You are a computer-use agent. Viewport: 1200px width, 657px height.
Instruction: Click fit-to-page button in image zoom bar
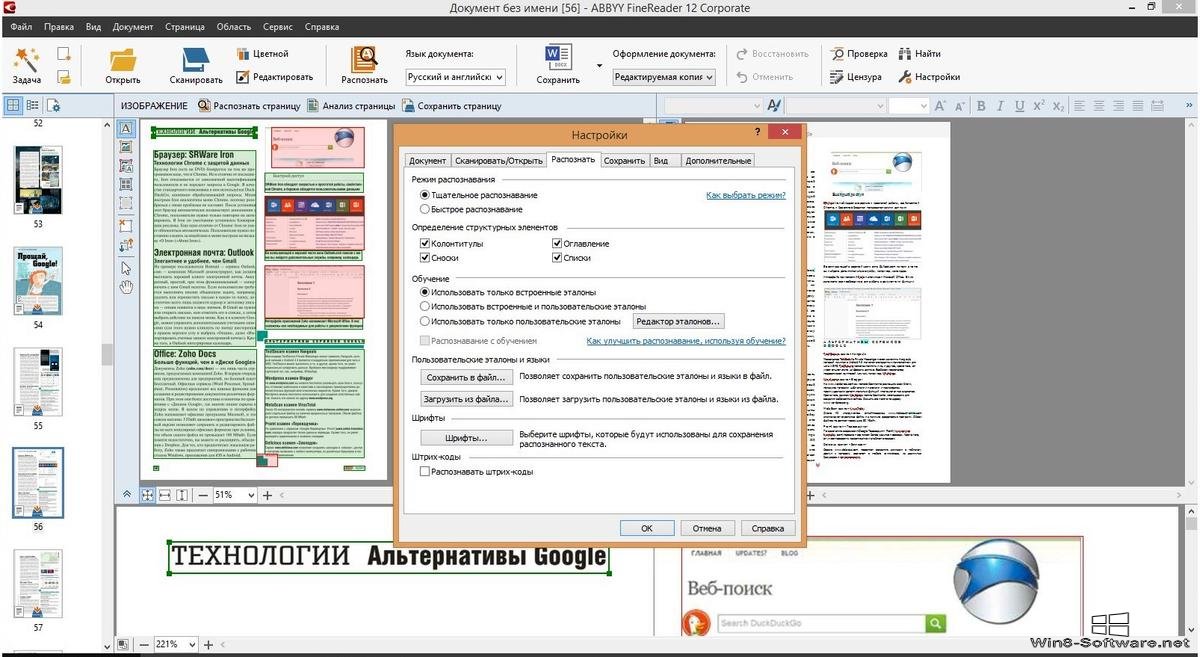tap(147, 495)
